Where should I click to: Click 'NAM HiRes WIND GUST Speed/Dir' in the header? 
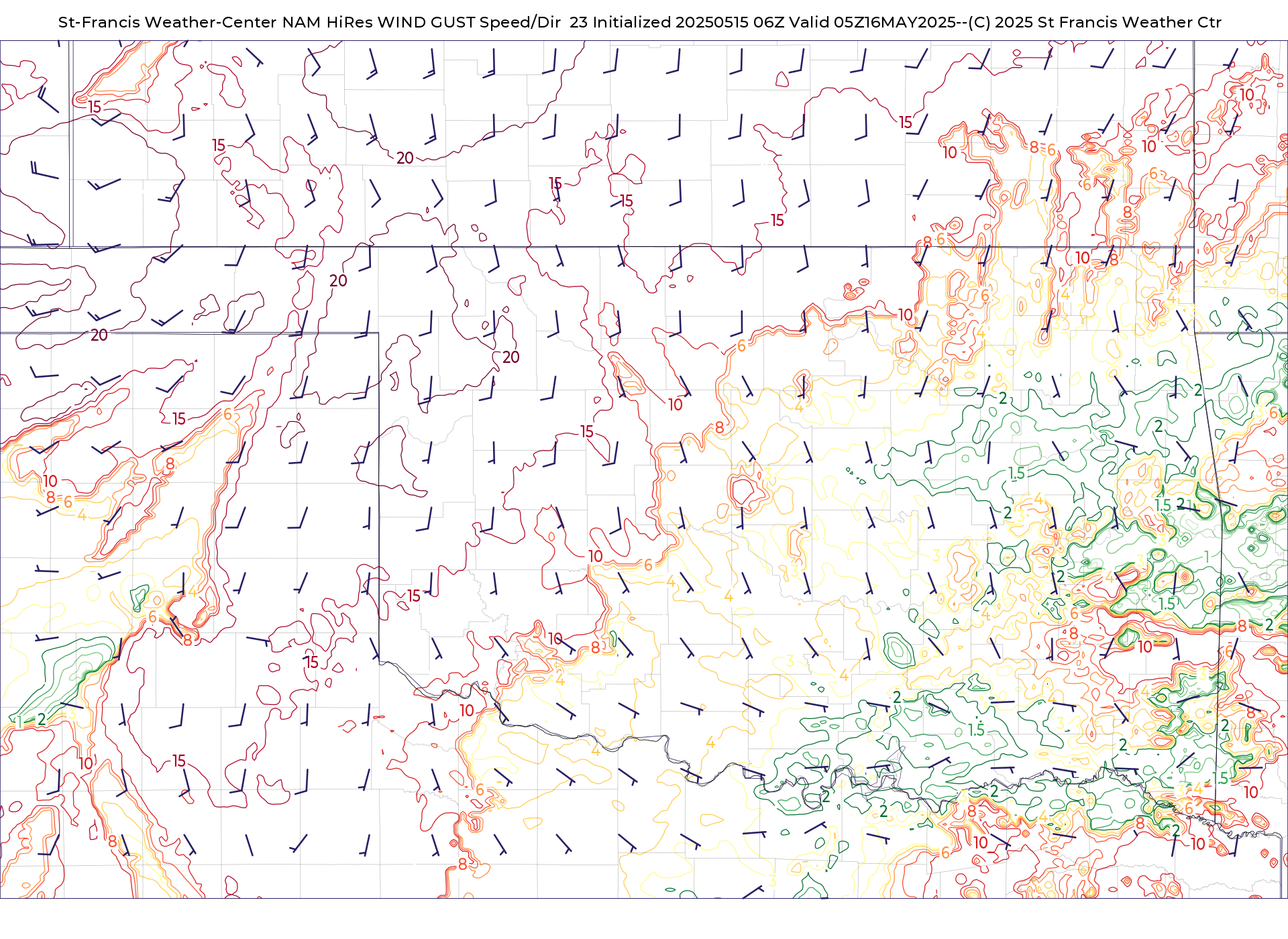[421, 22]
